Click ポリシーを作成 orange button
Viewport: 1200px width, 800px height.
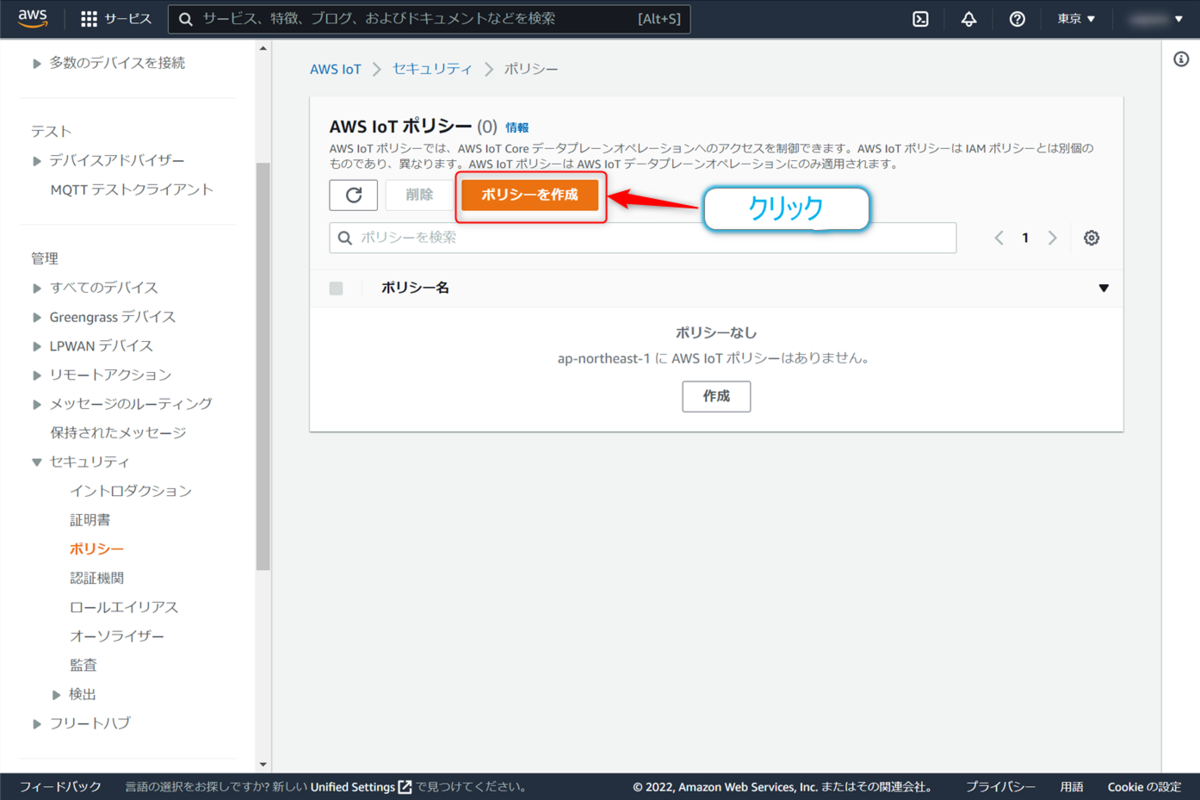[530, 195]
